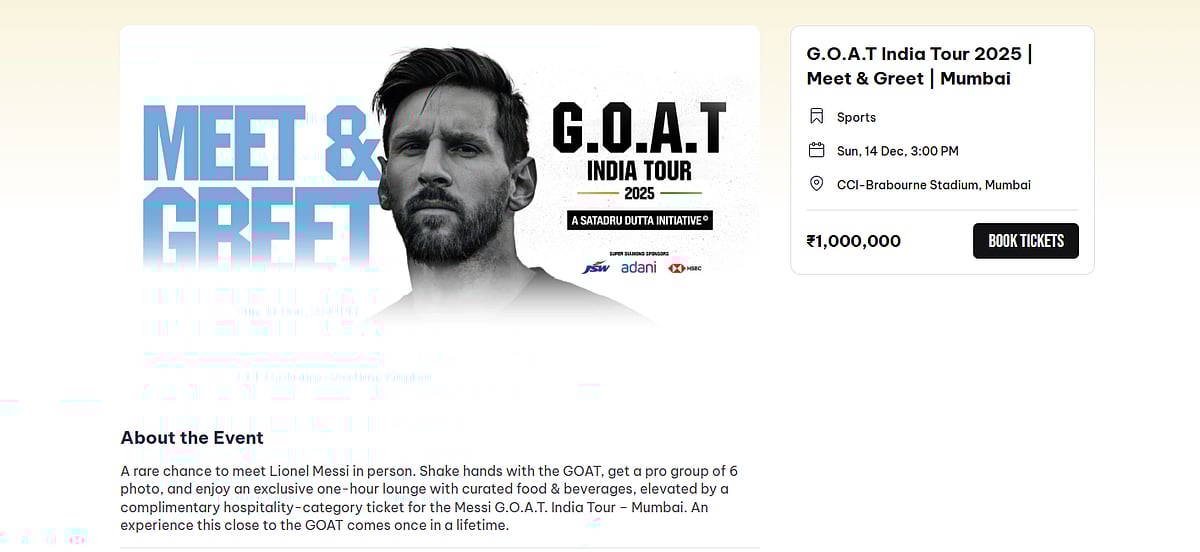Viewport: 1200px width, 552px height.
Task: Click the JSW sponsor logo
Action: [x=597, y=268]
